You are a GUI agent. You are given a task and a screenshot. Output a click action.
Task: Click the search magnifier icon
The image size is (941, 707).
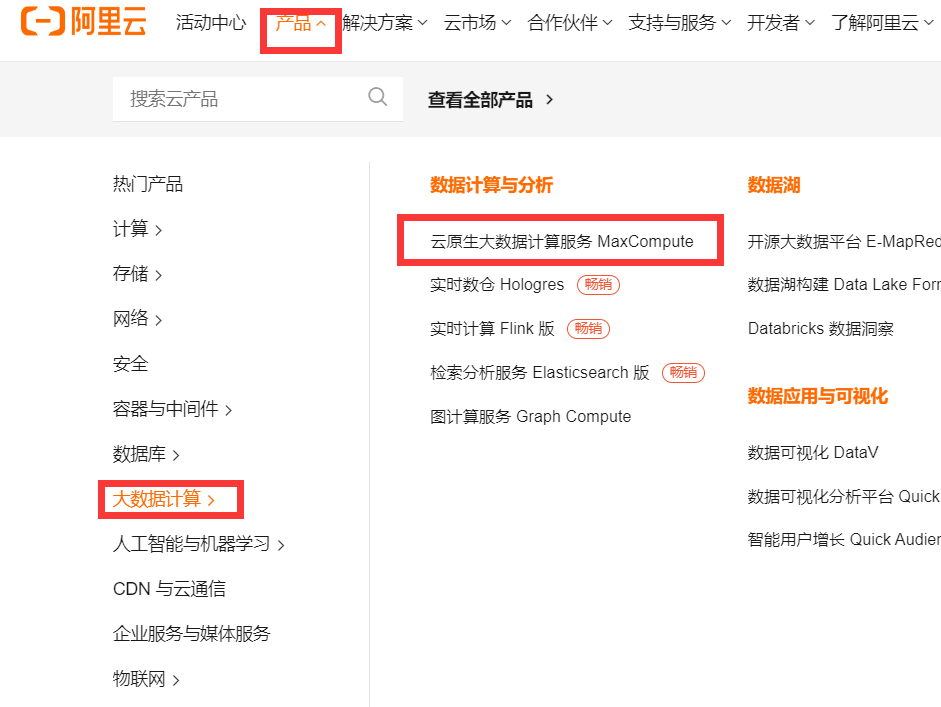[x=377, y=97]
